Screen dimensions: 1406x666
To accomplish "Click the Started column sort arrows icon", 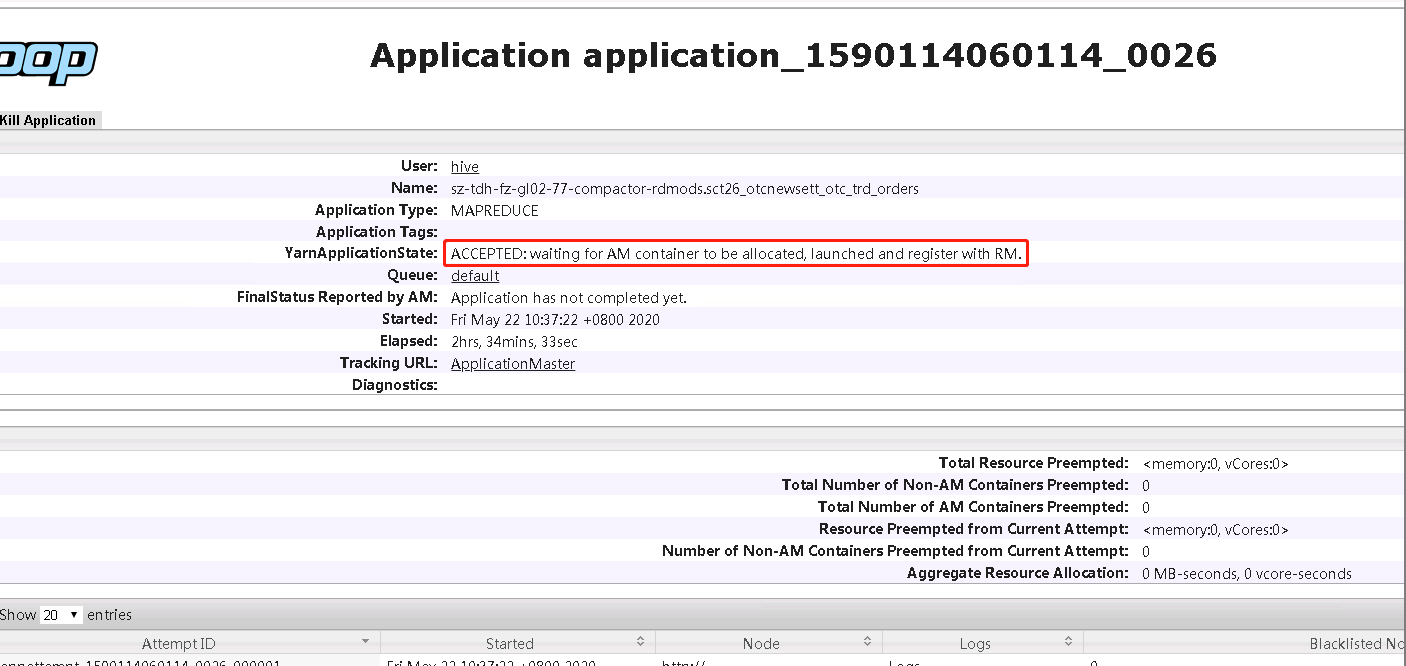I will click(640, 641).
